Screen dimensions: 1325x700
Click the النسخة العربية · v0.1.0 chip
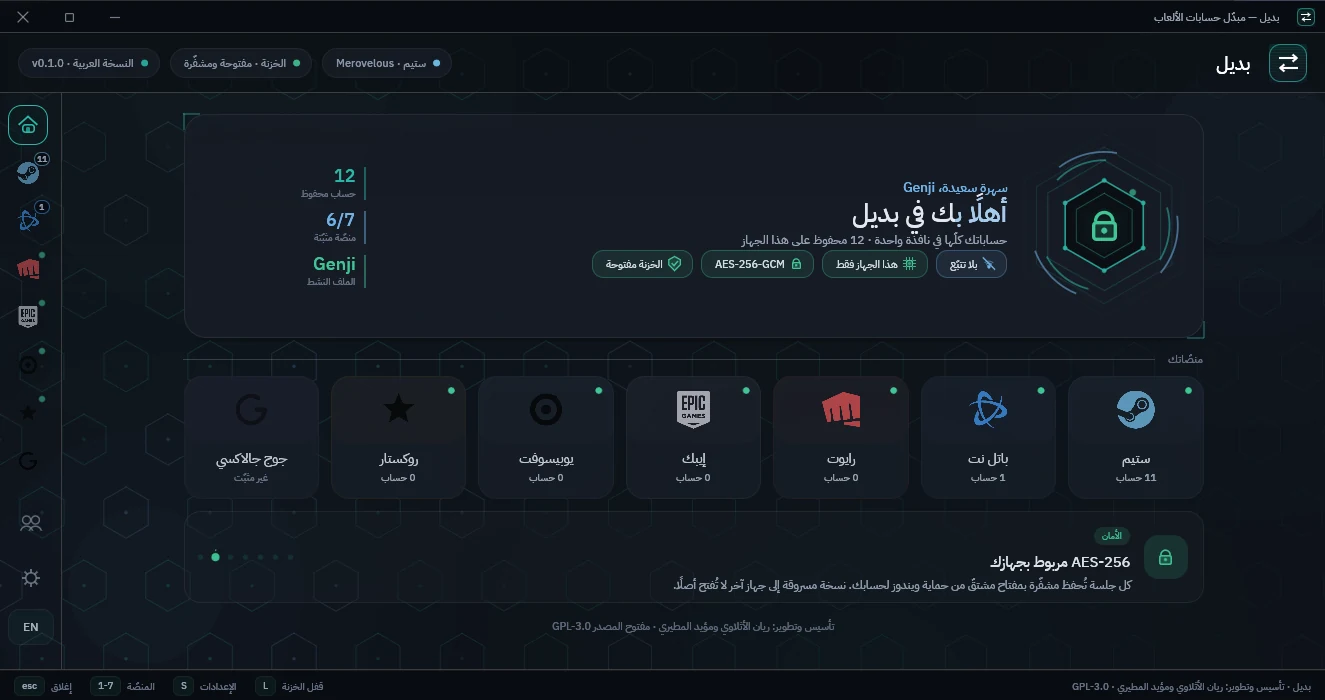click(x=89, y=63)
